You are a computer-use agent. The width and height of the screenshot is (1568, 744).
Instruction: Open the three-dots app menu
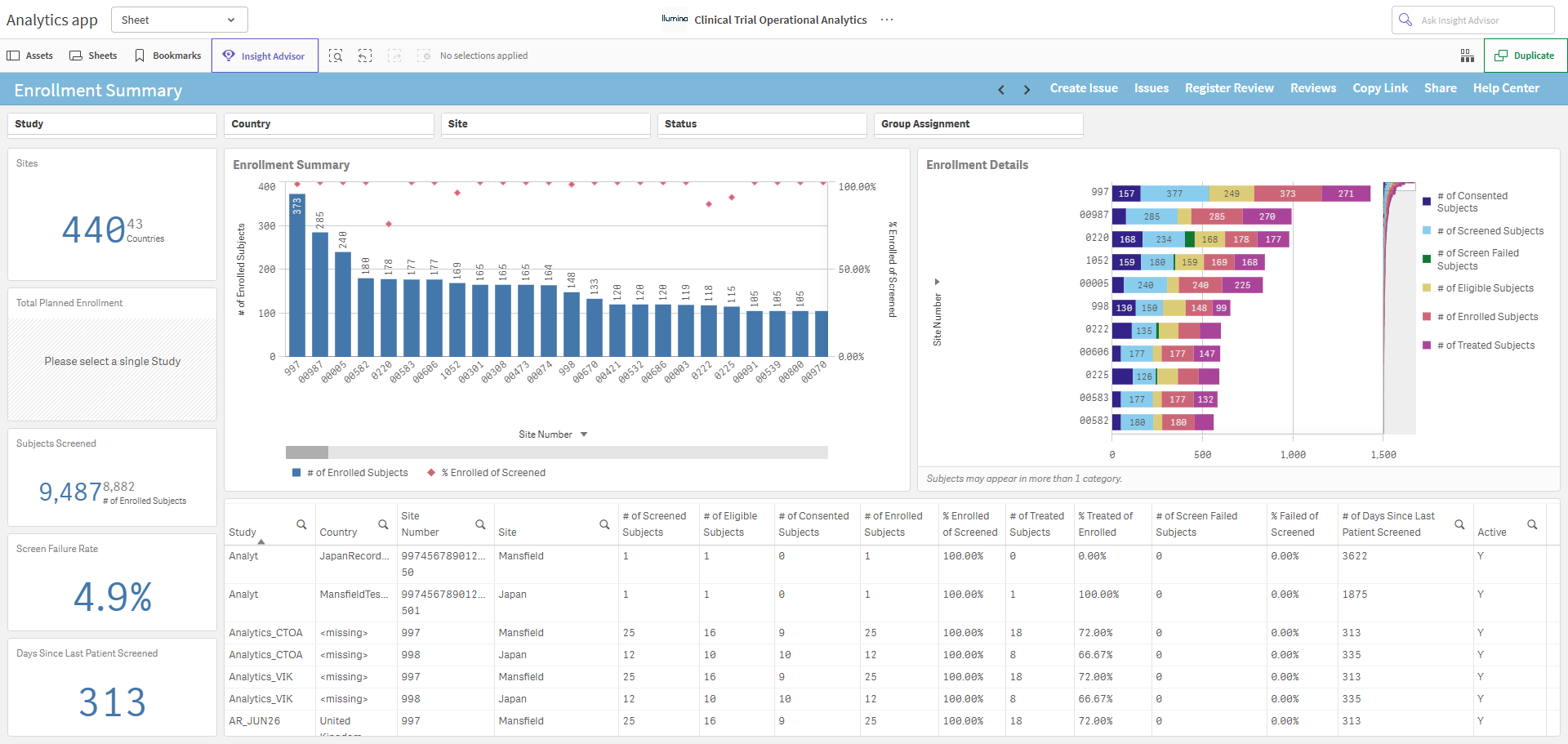tap(887, 20)
